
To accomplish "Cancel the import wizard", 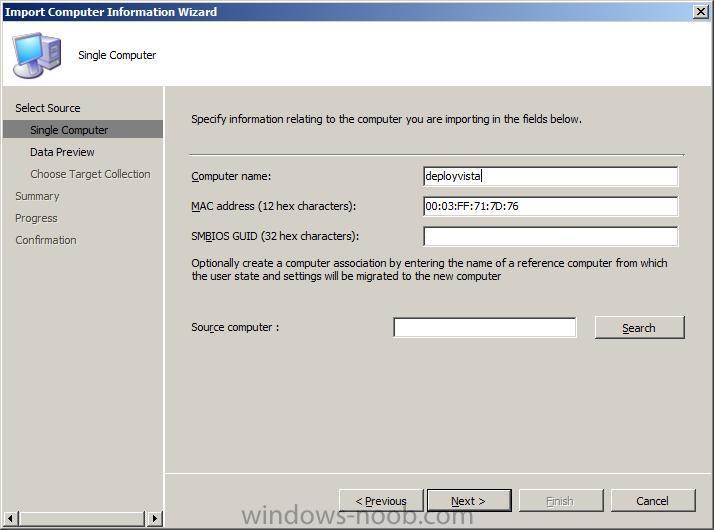I will click(653, 501).
